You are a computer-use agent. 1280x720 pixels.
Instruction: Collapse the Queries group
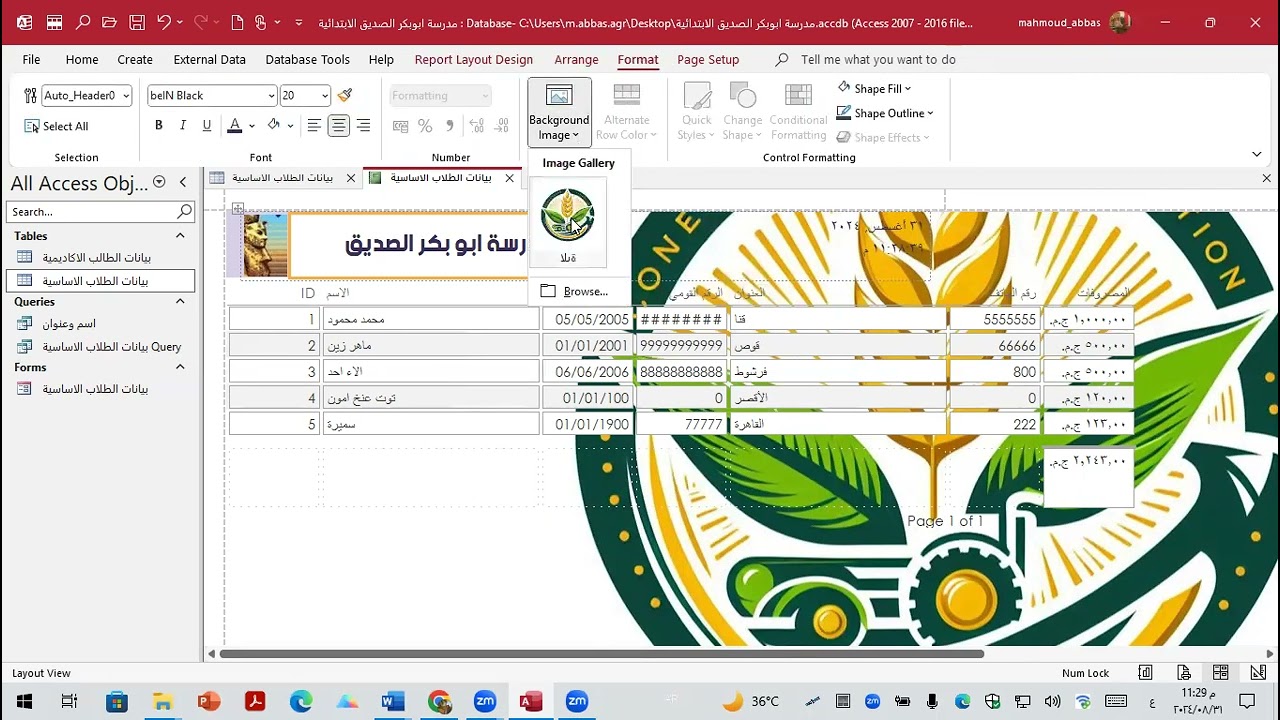coord(180,301)
